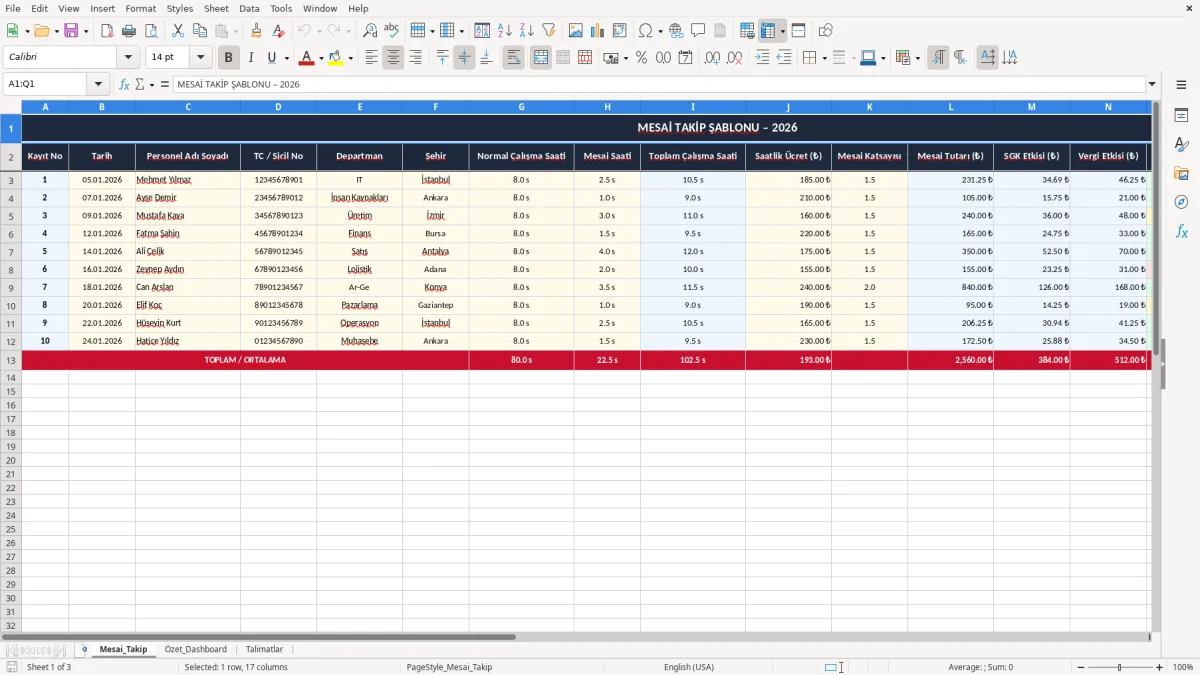
Task: Run the spelling check
Action: pyautogui.click(x=392, y=31)
